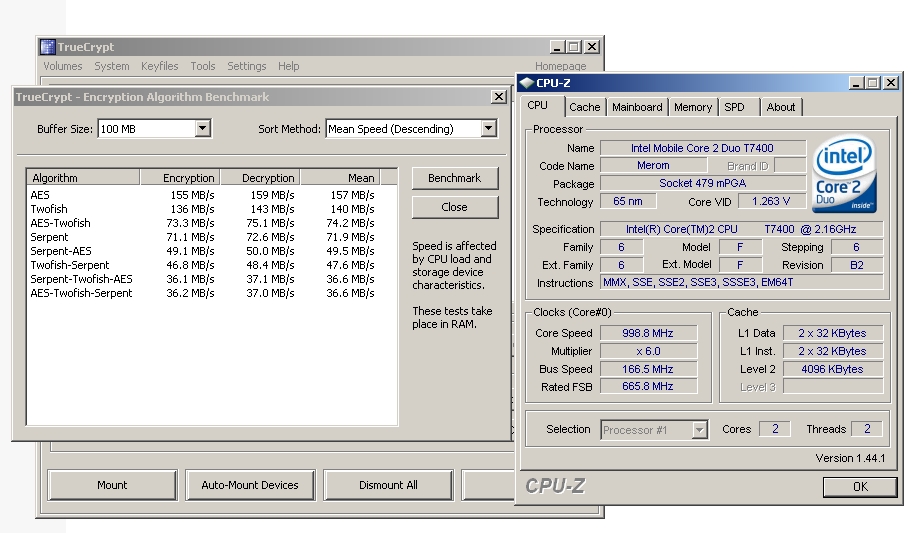922x533 pixels.
Task: Click the Intel Core 2 Duo logo
Action: (844, 174)
